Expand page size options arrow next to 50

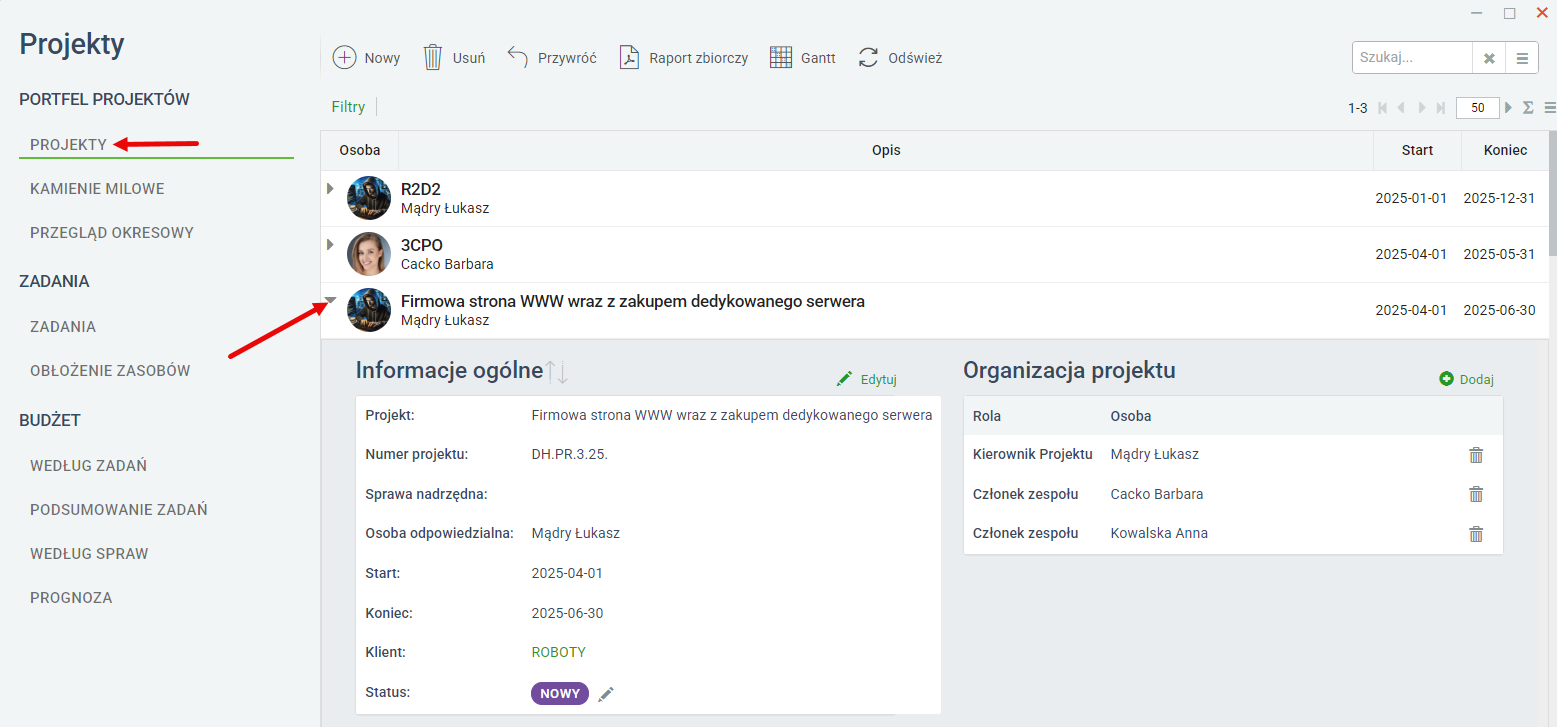[1509, 108]
